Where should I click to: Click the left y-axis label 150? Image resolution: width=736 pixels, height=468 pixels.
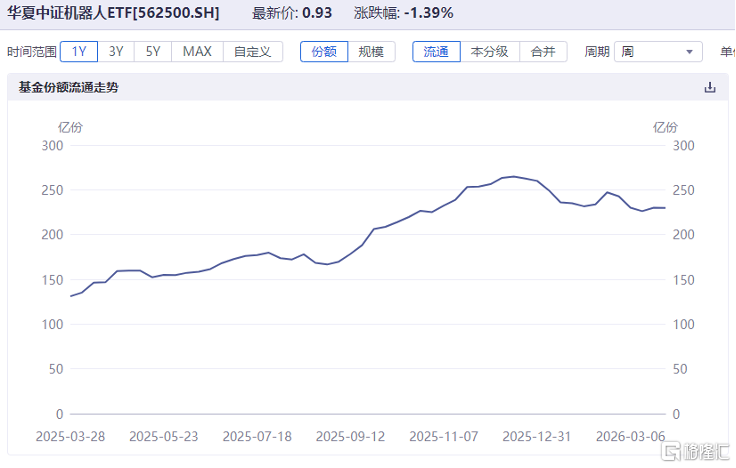click(x=53, y=280)
